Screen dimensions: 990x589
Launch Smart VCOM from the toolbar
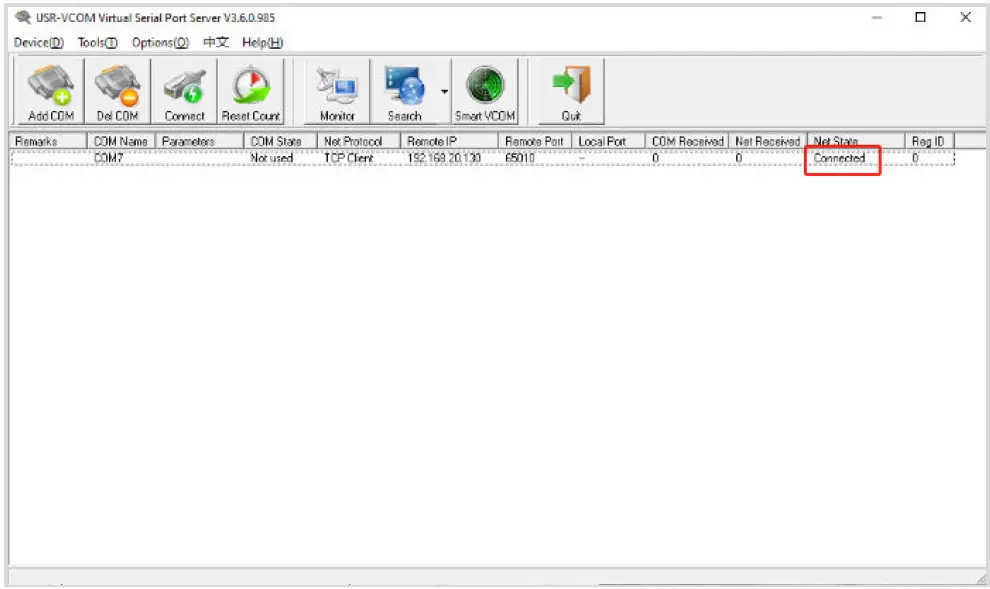[x=485, y=92]
